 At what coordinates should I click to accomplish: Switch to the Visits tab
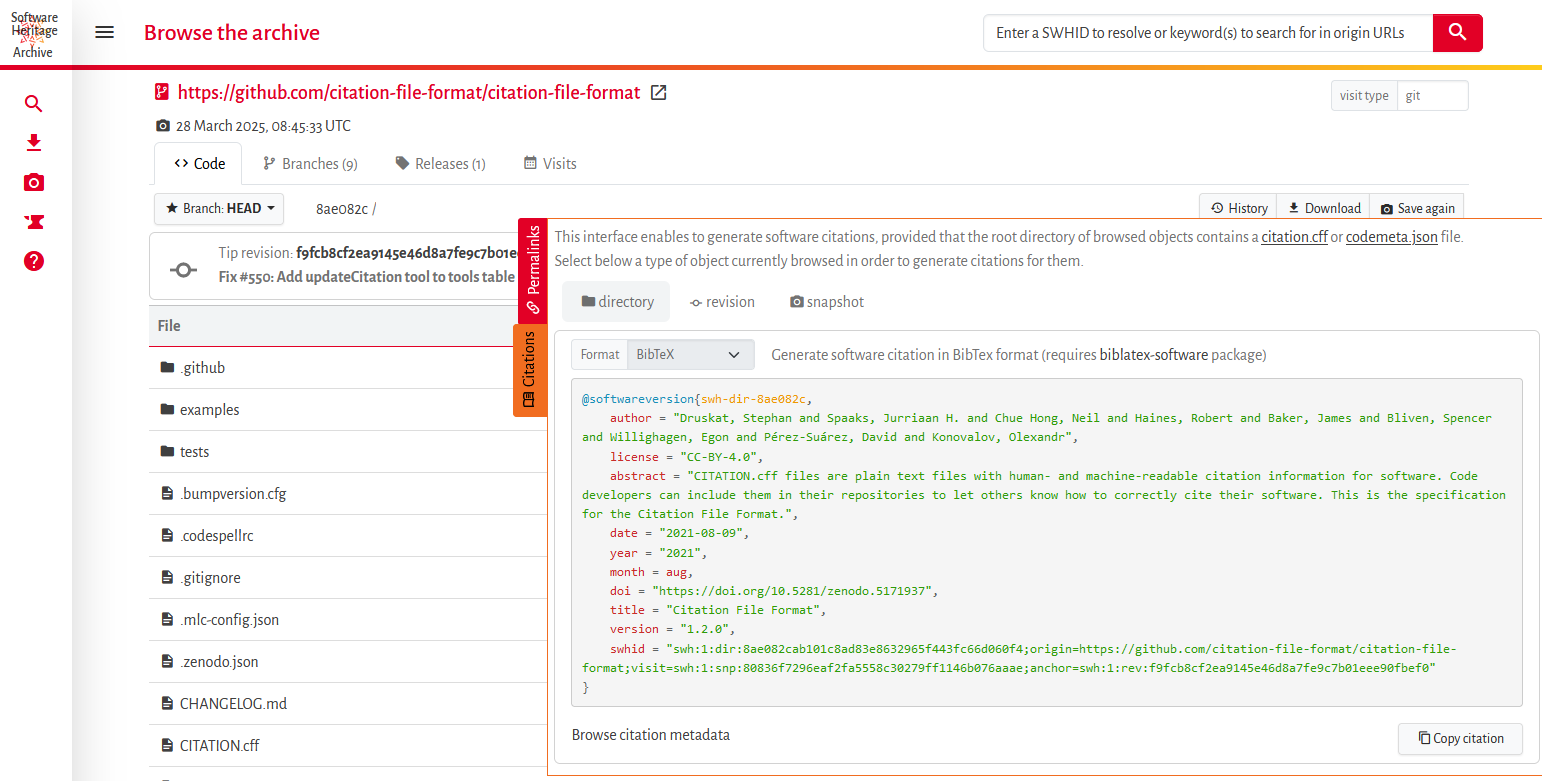(550, 164)
